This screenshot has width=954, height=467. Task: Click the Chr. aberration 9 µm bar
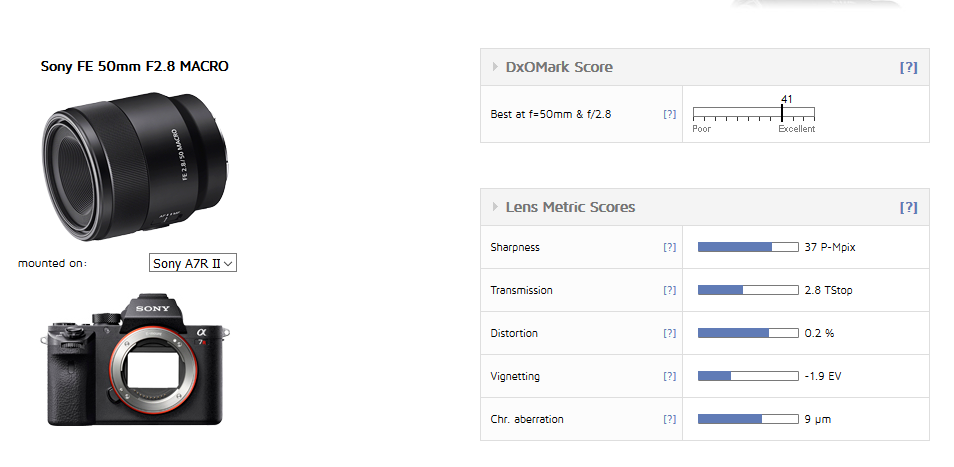click(x=747, y=419)
